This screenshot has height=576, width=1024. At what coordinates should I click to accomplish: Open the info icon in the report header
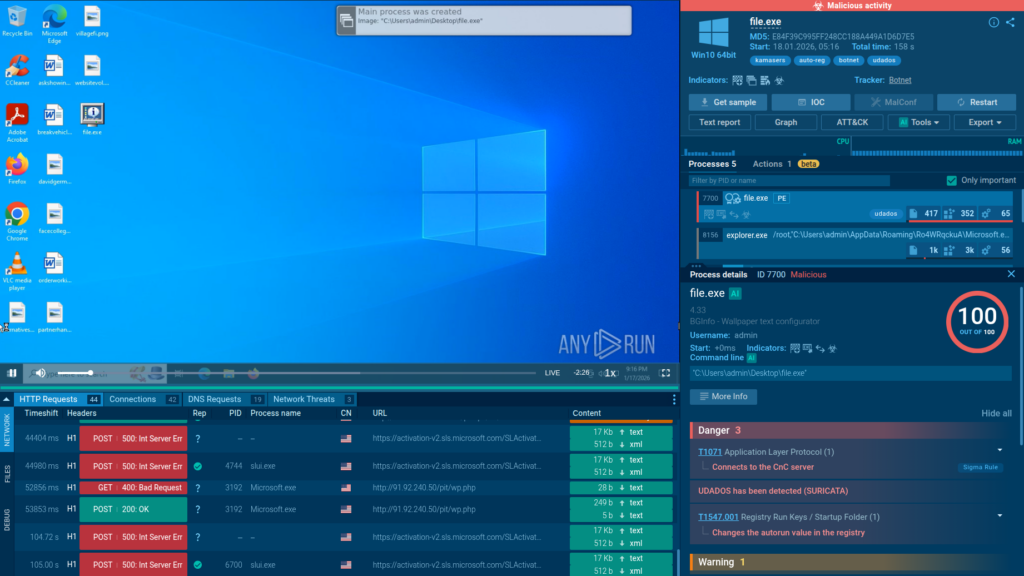(x=993, y=22)
